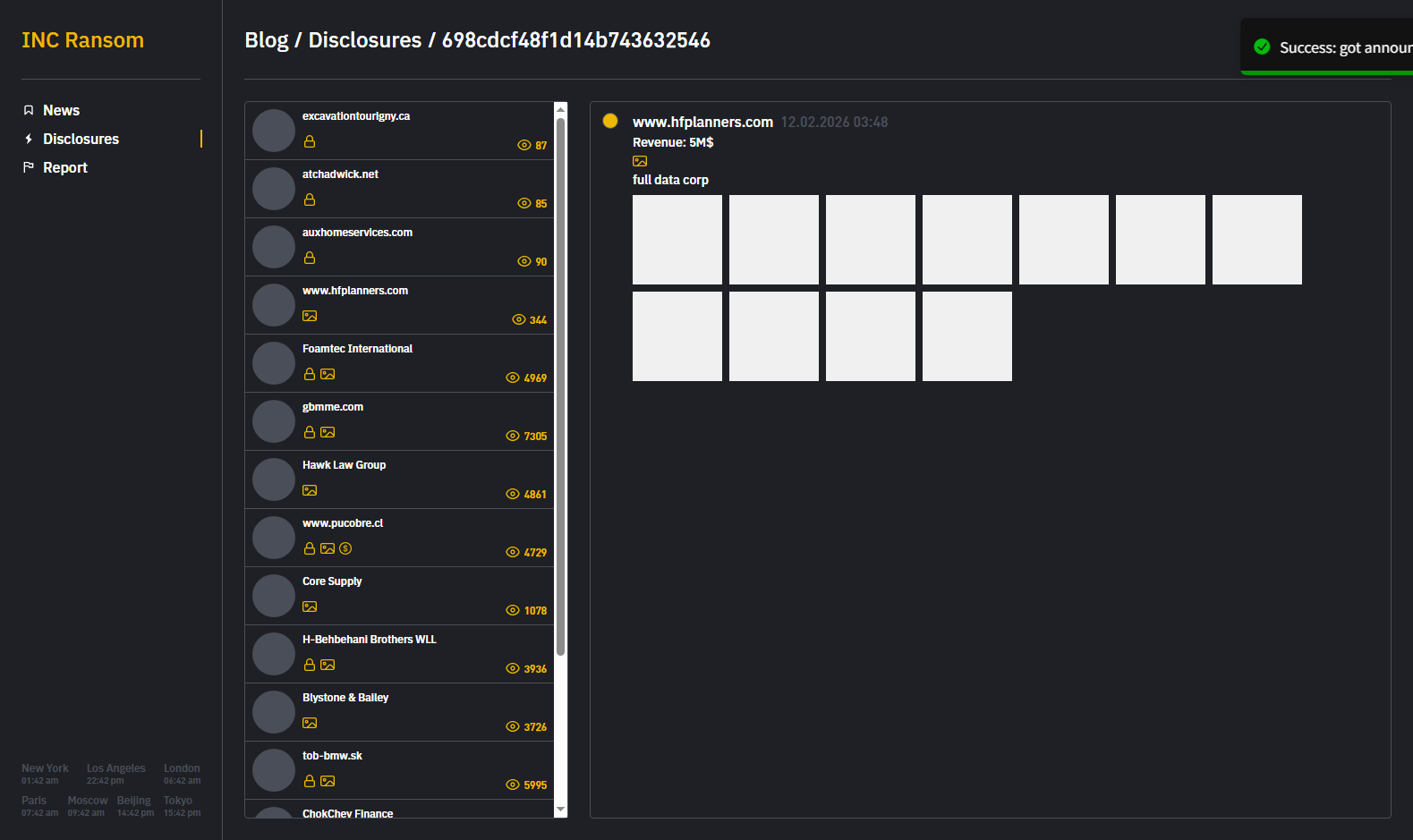The width and height of the screenshot is (1413, 840).
Task: Click the eye views icon on gbmme.com
Action: pos(513,436)
